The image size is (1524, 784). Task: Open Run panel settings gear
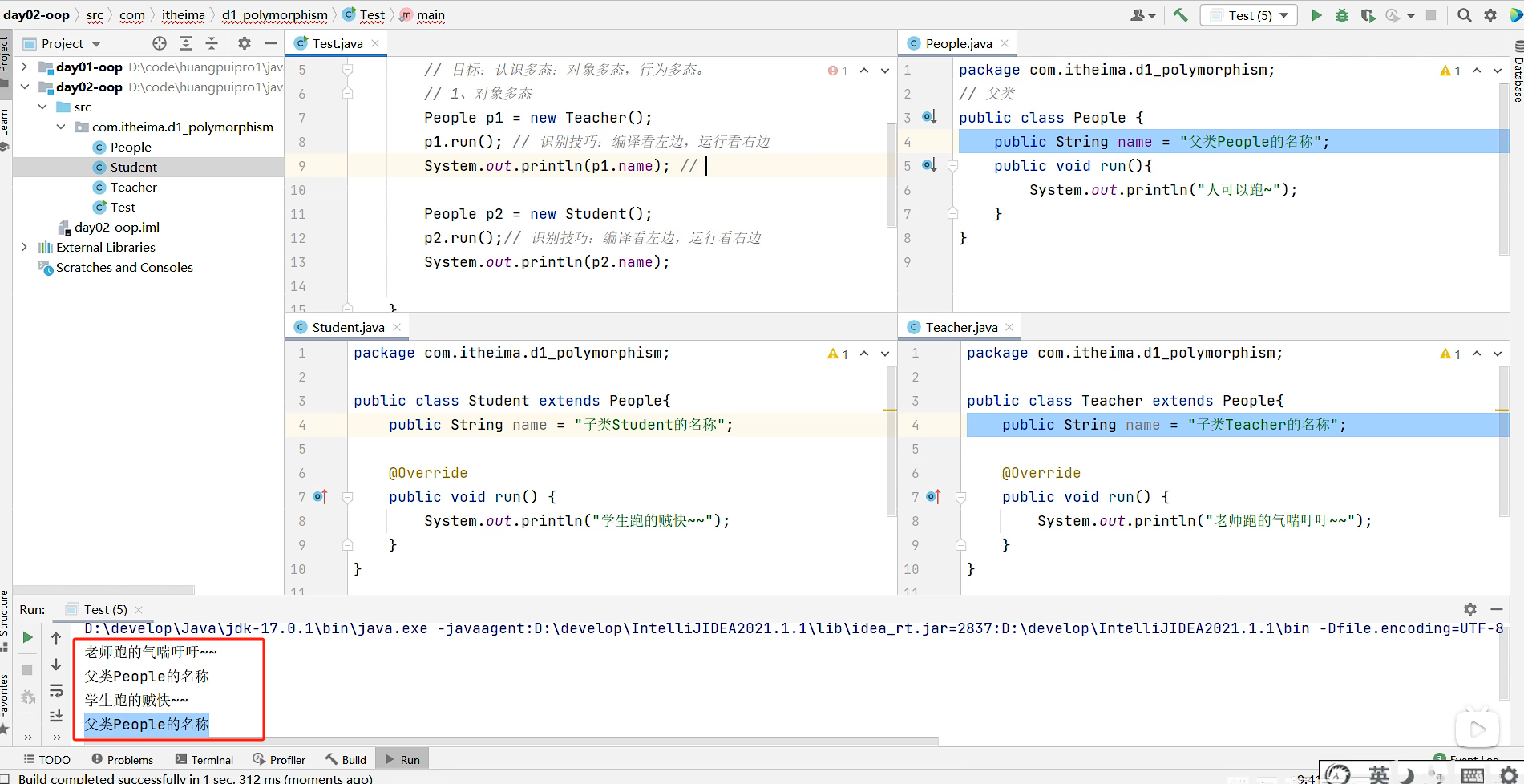click(x=1470, y=609)
